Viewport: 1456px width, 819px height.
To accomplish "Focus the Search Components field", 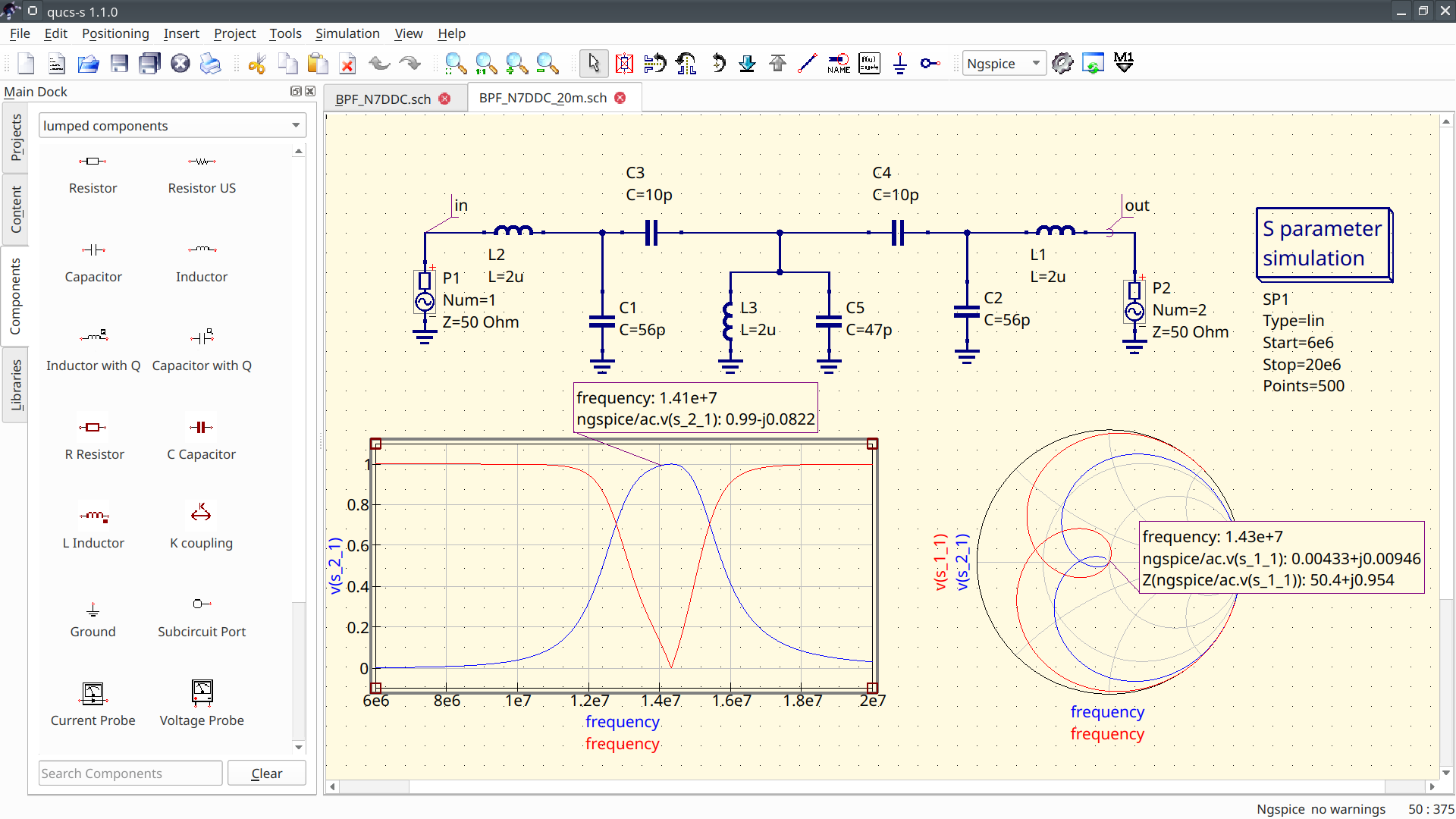I will tap(130, 773).
